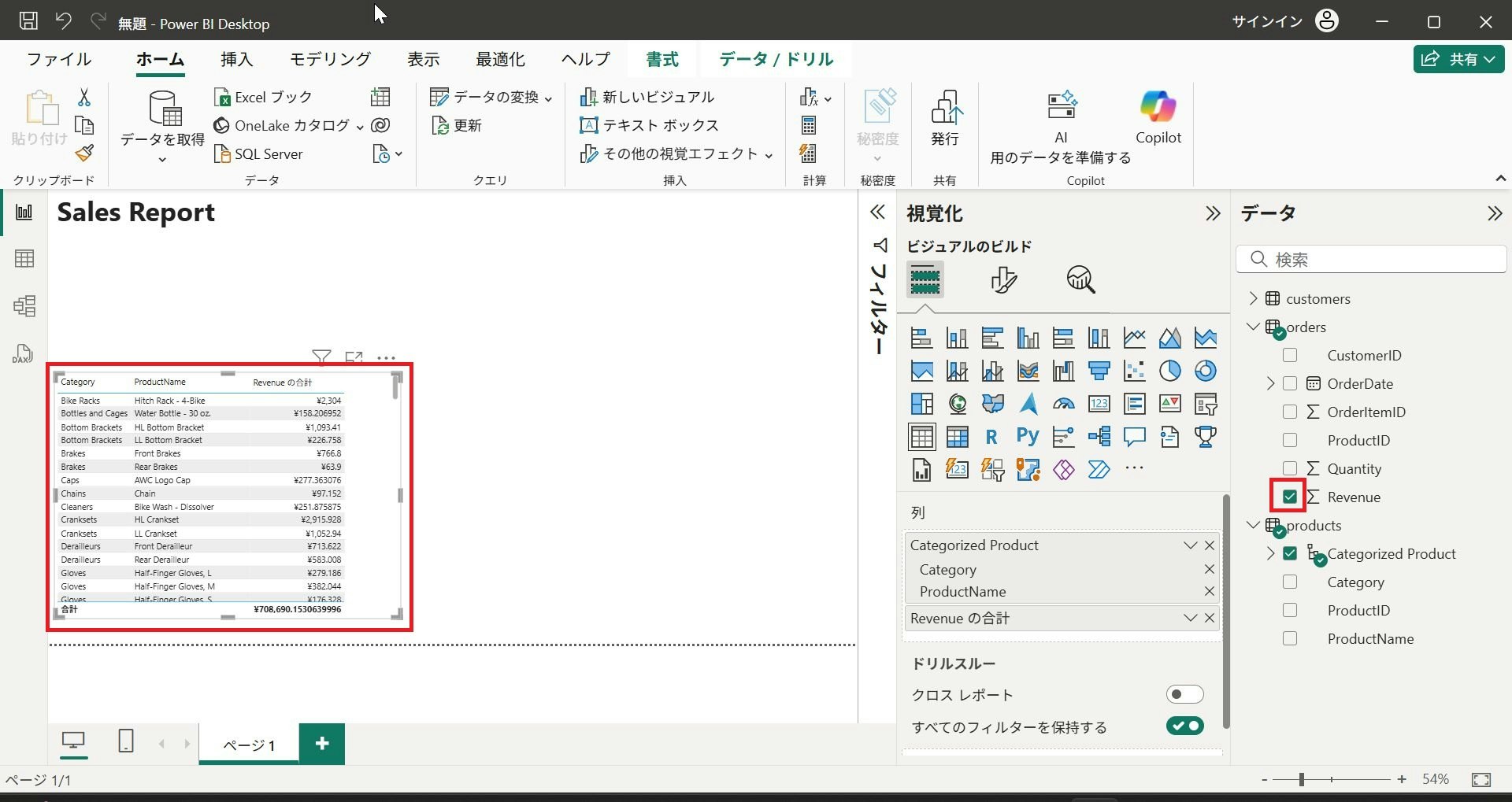Get more visuals via the gallery ellipsis
The height and width of the screenshot is (802, 1512).
point(1134,468)
